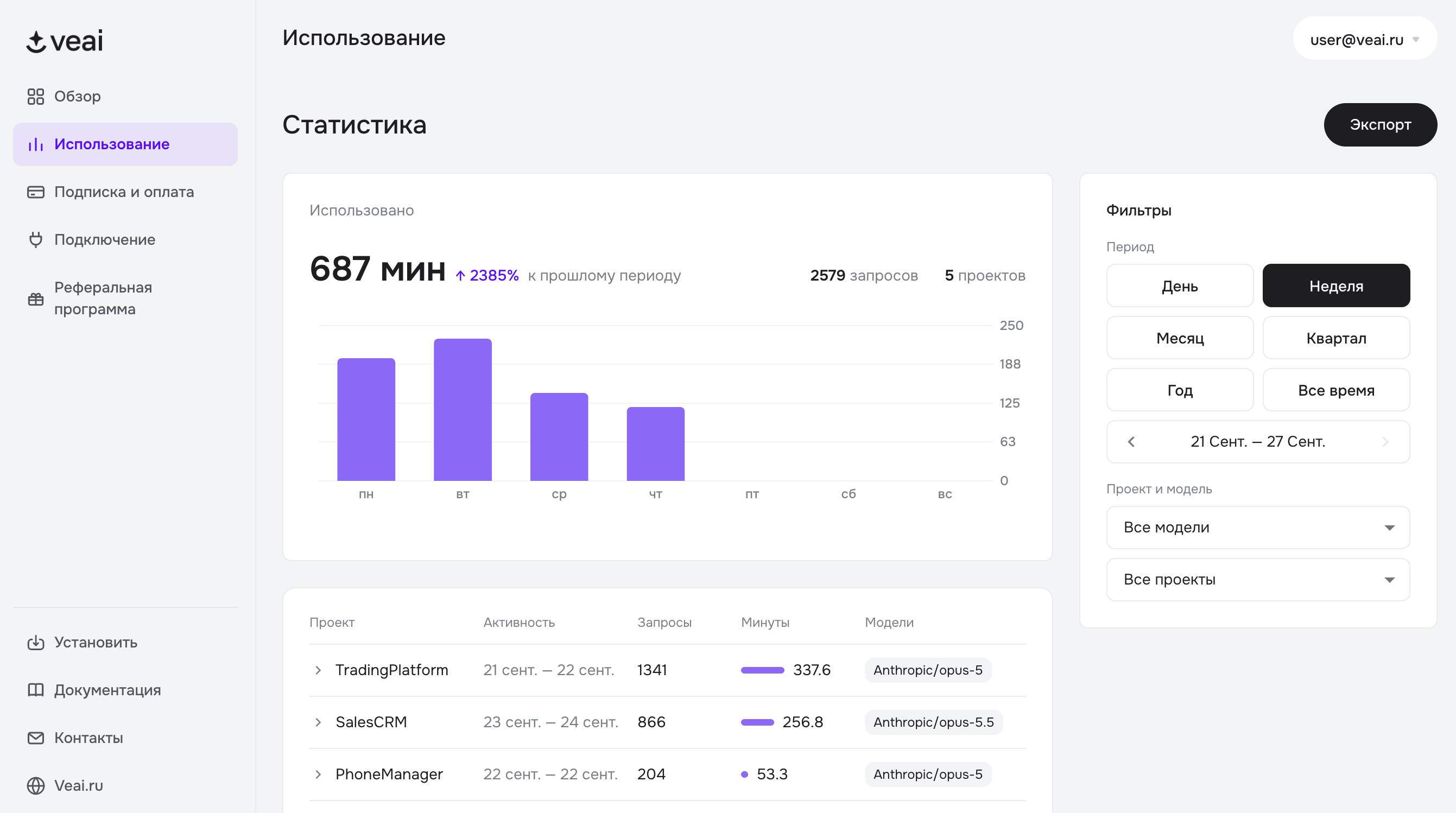Click the card icon for Подписка и оплата
This screenshot has width=1456, height=813.
36,192
